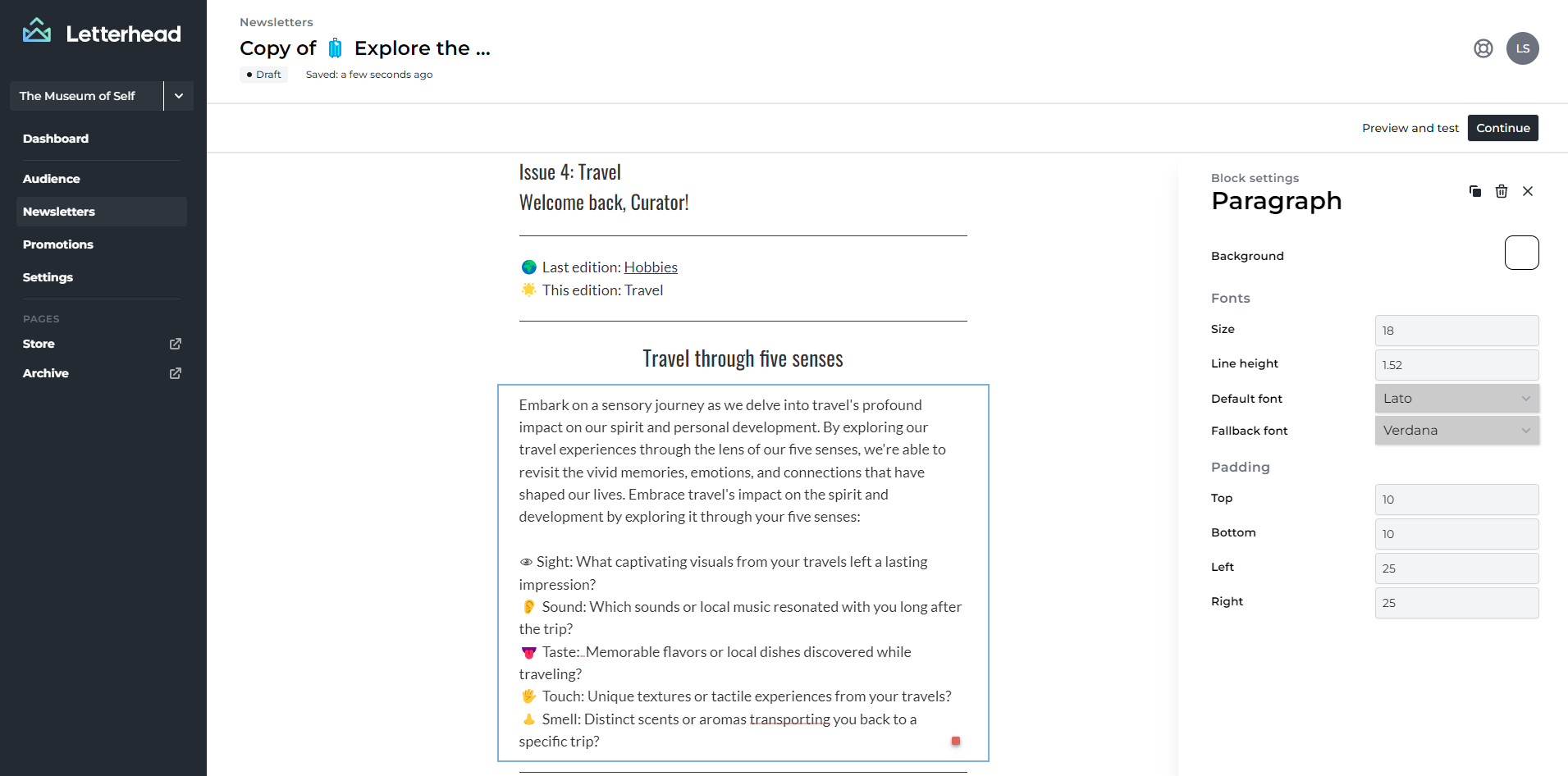The width and height of the screenshot is (1568, 776).
Task: Open the Background color swatch
Action: 1522,253
